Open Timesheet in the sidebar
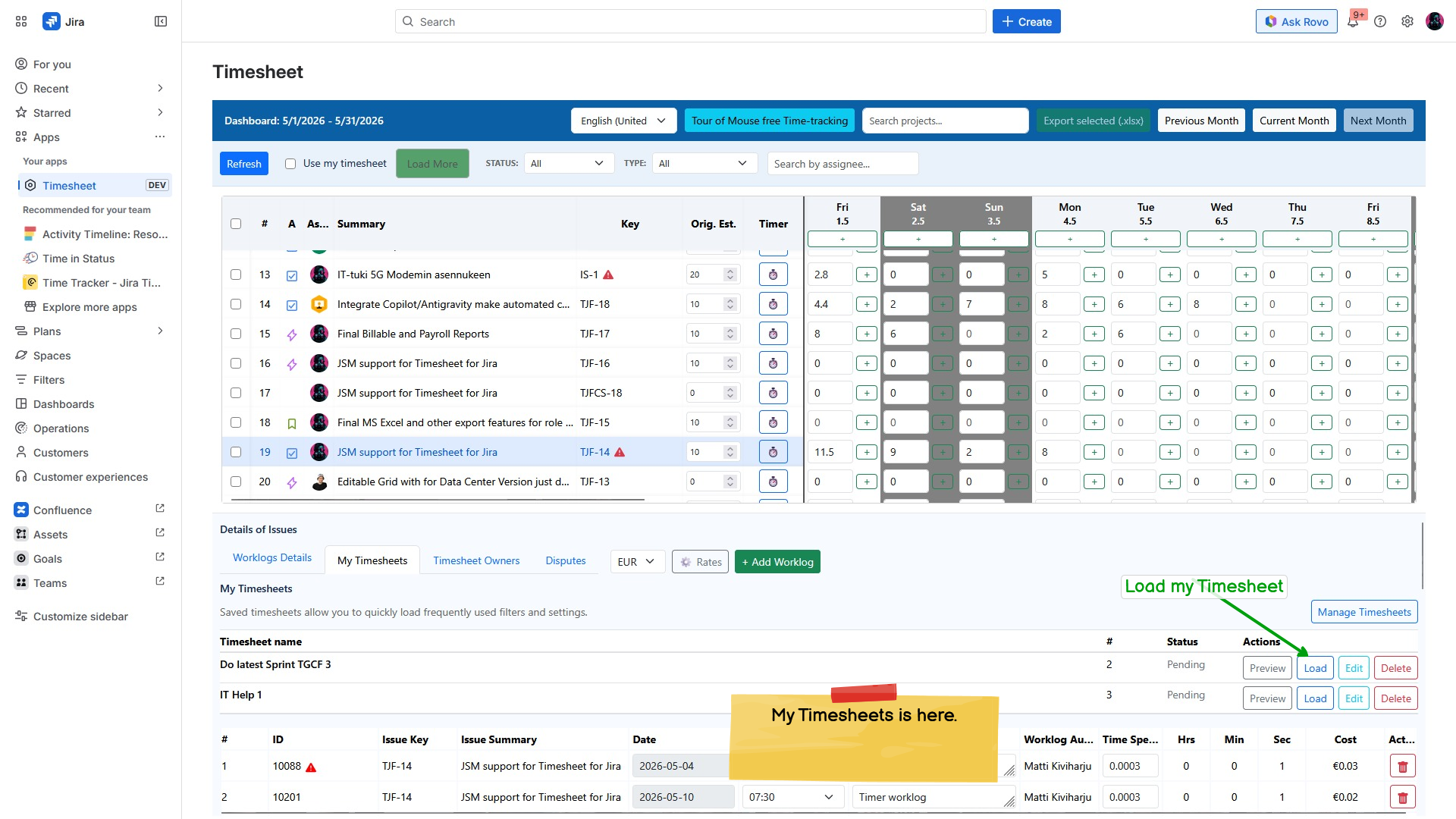The width and height of the screenshot is (1456, 819). [x=95, y=185]
